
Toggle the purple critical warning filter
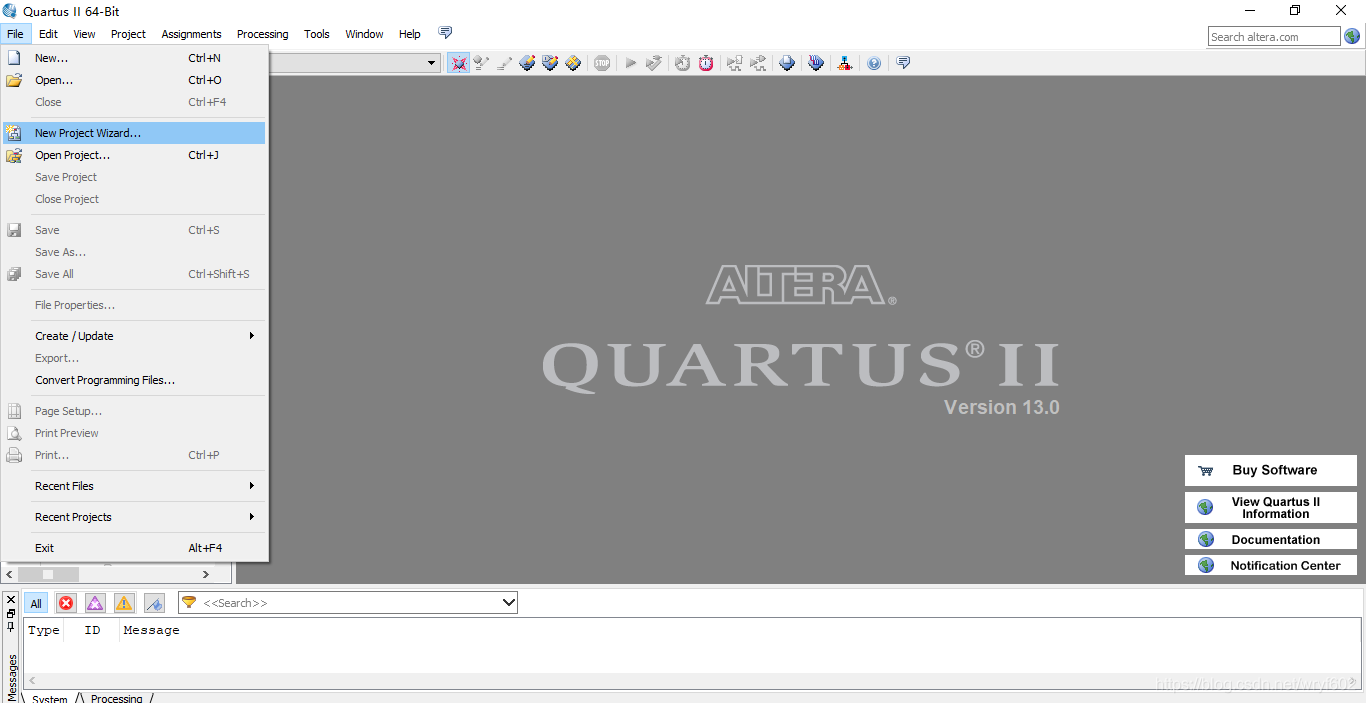click(x=95, y=603)
